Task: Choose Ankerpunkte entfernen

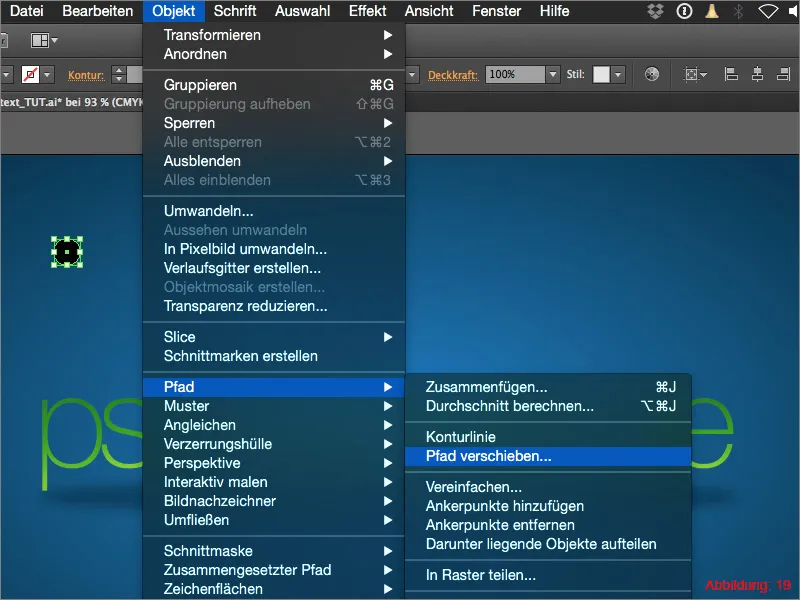Action: coord(548,525)
